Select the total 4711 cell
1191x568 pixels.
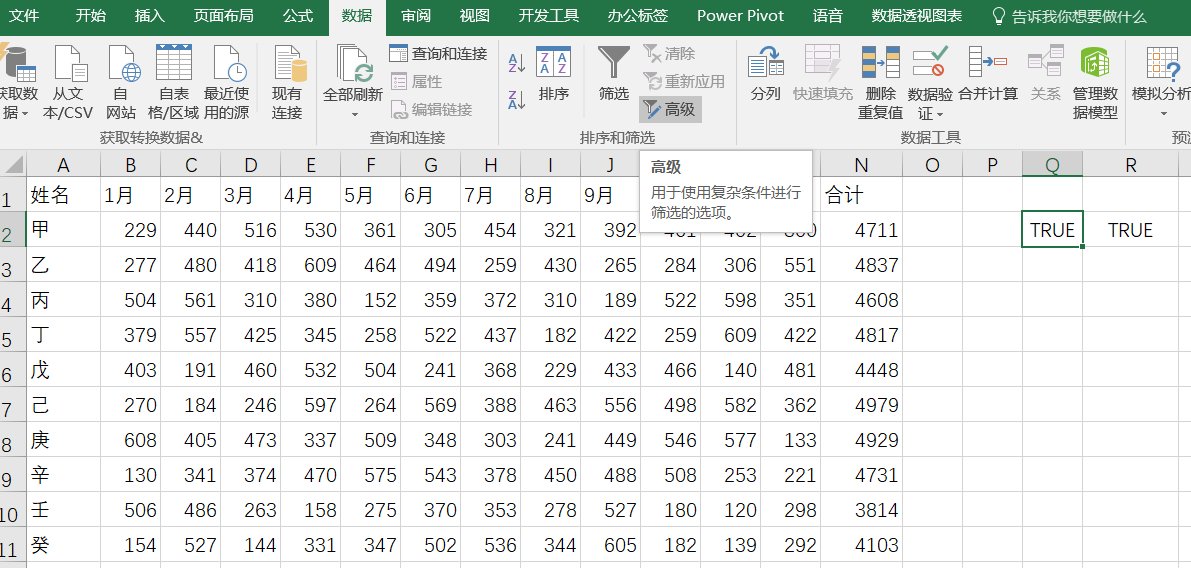(x=861, y=229)
